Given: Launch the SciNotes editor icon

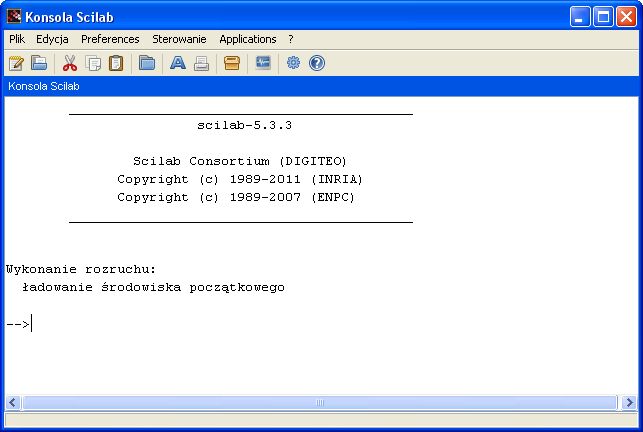Looking at the screenshot, I should [16, 63].
